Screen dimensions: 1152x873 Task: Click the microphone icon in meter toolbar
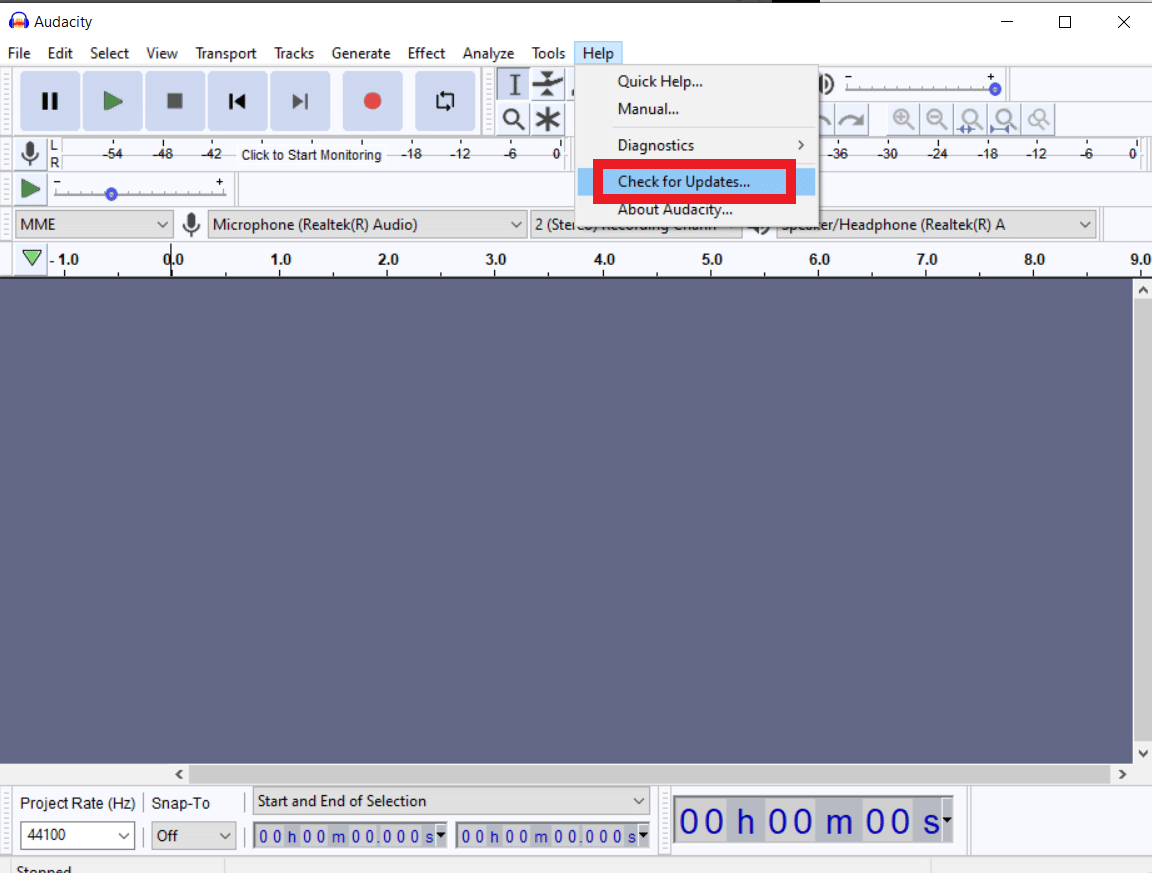[x=29, y=152]
